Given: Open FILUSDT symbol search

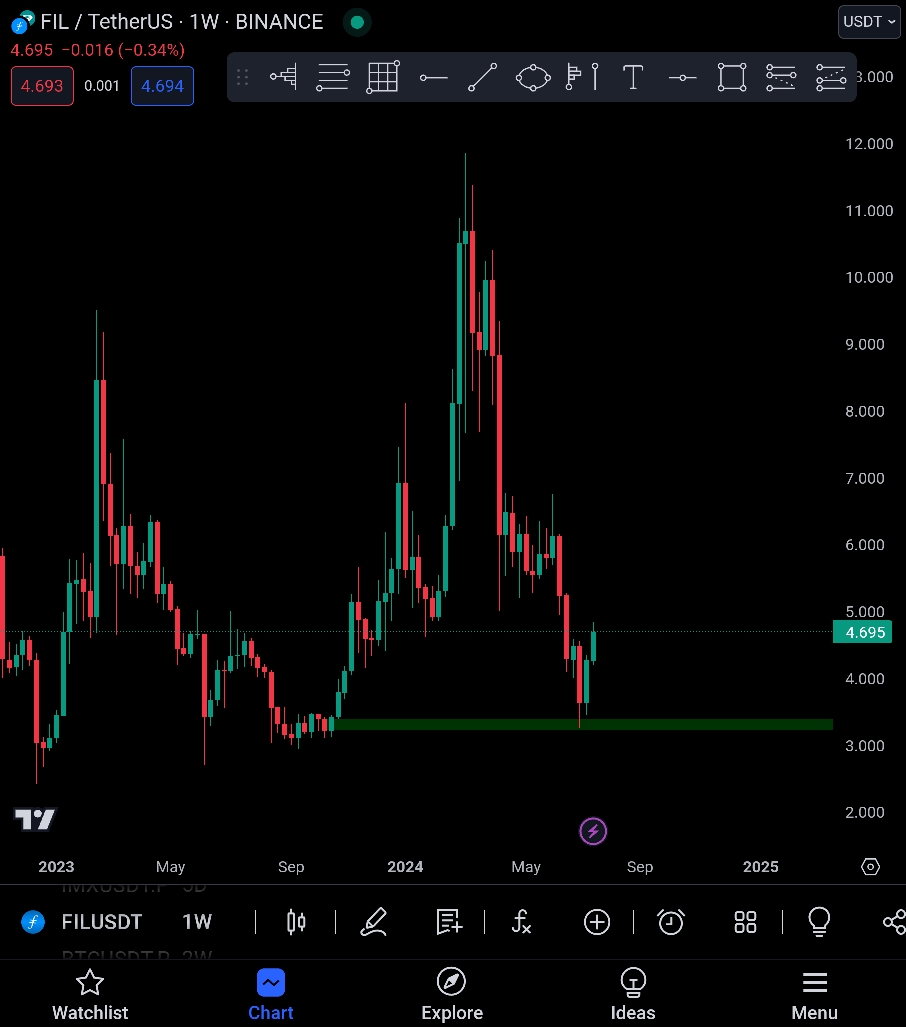Looking at the screenshot, I should coord(102,922).
